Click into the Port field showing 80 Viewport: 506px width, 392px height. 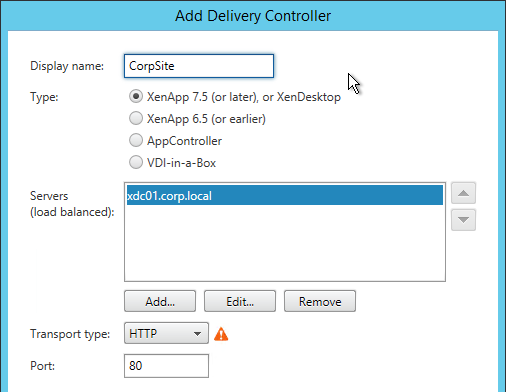[166, 366]
